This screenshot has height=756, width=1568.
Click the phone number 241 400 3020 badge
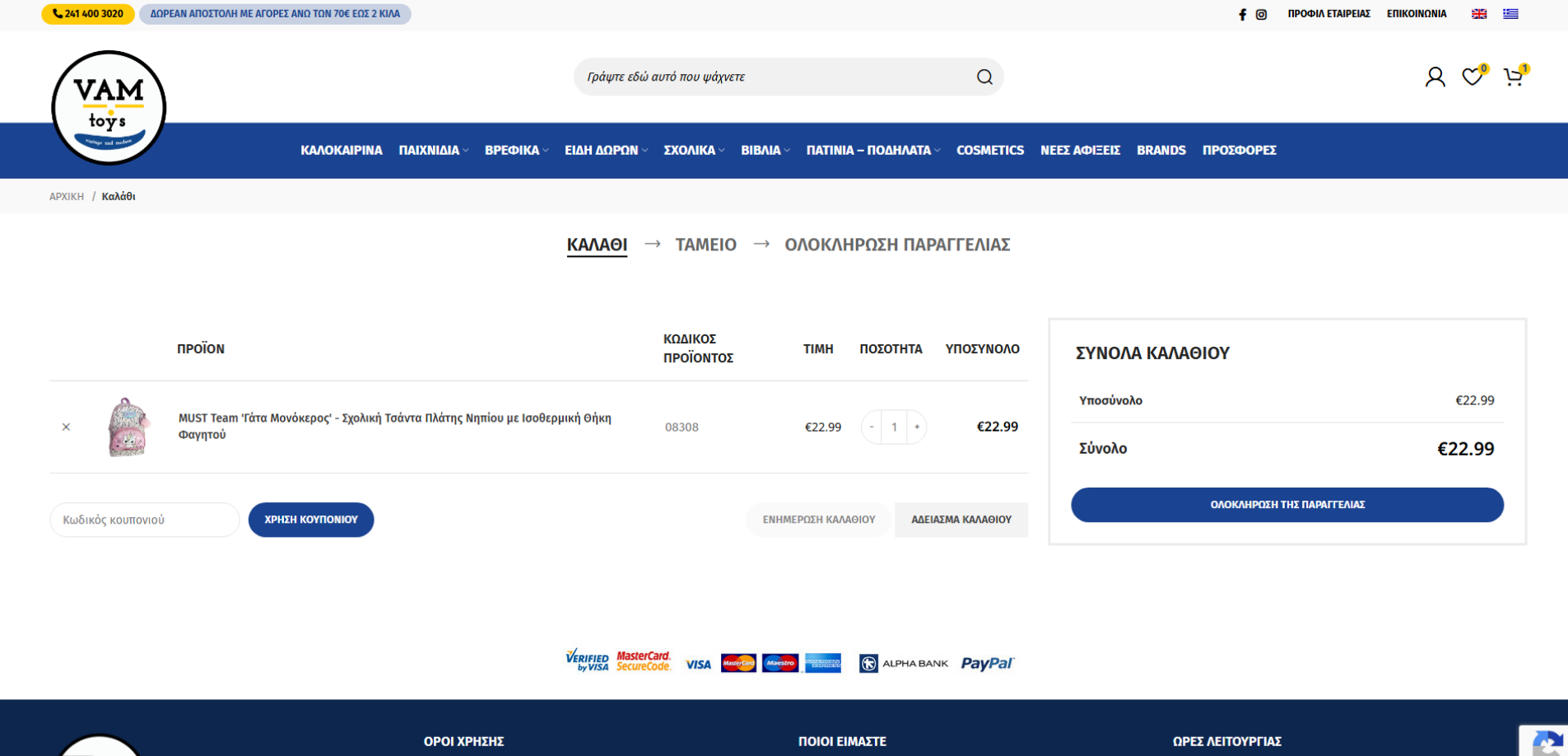click(x=88, y=14)
